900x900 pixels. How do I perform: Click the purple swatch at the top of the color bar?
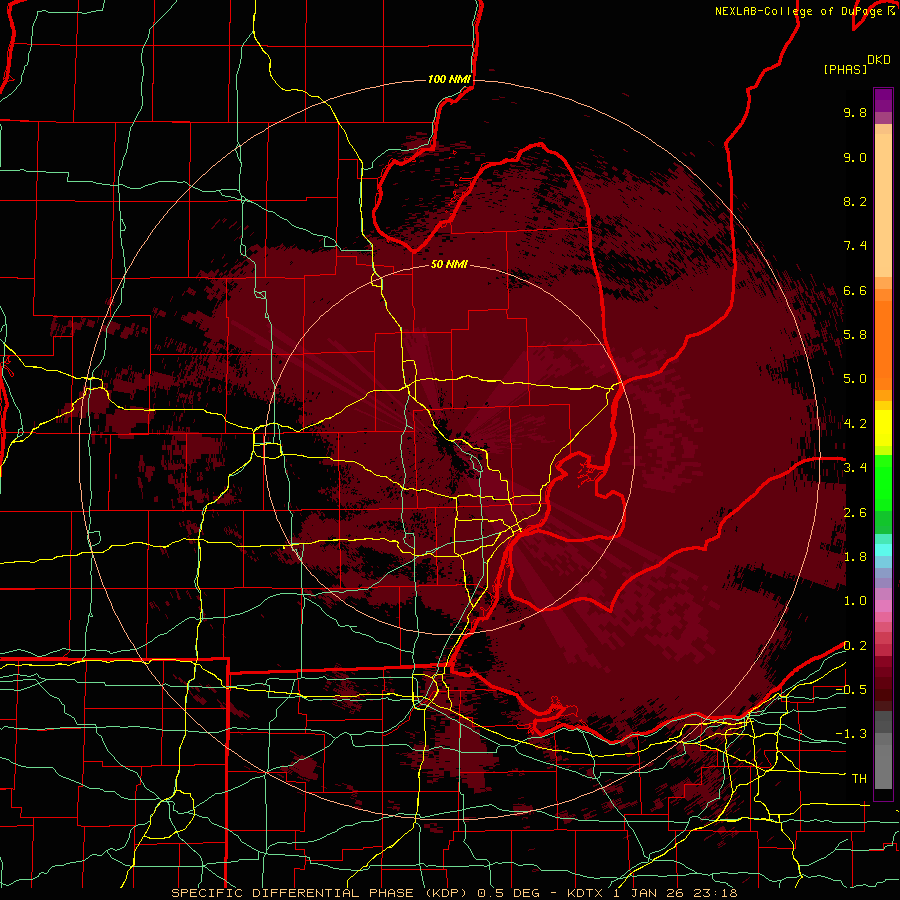tap(883, 100)
